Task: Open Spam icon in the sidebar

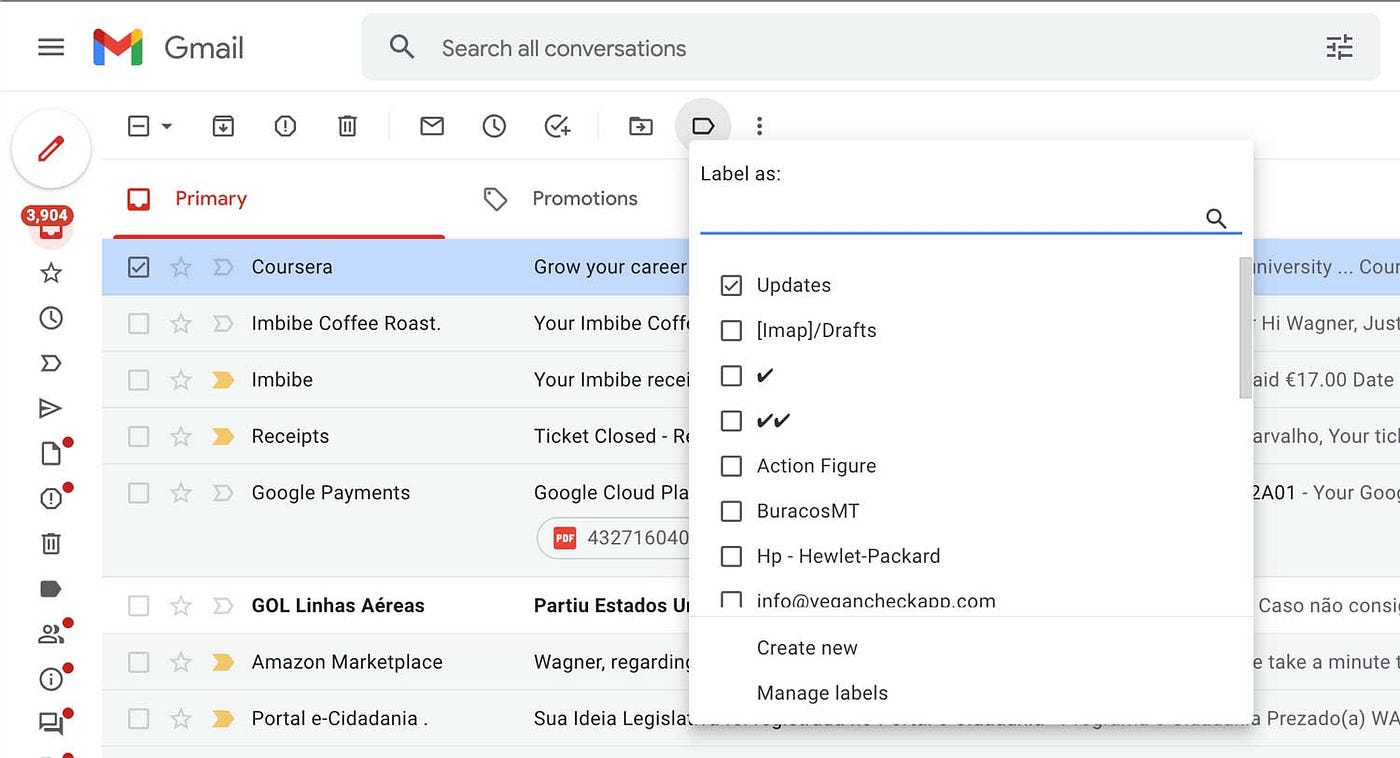Action: (x=51, y=498)
